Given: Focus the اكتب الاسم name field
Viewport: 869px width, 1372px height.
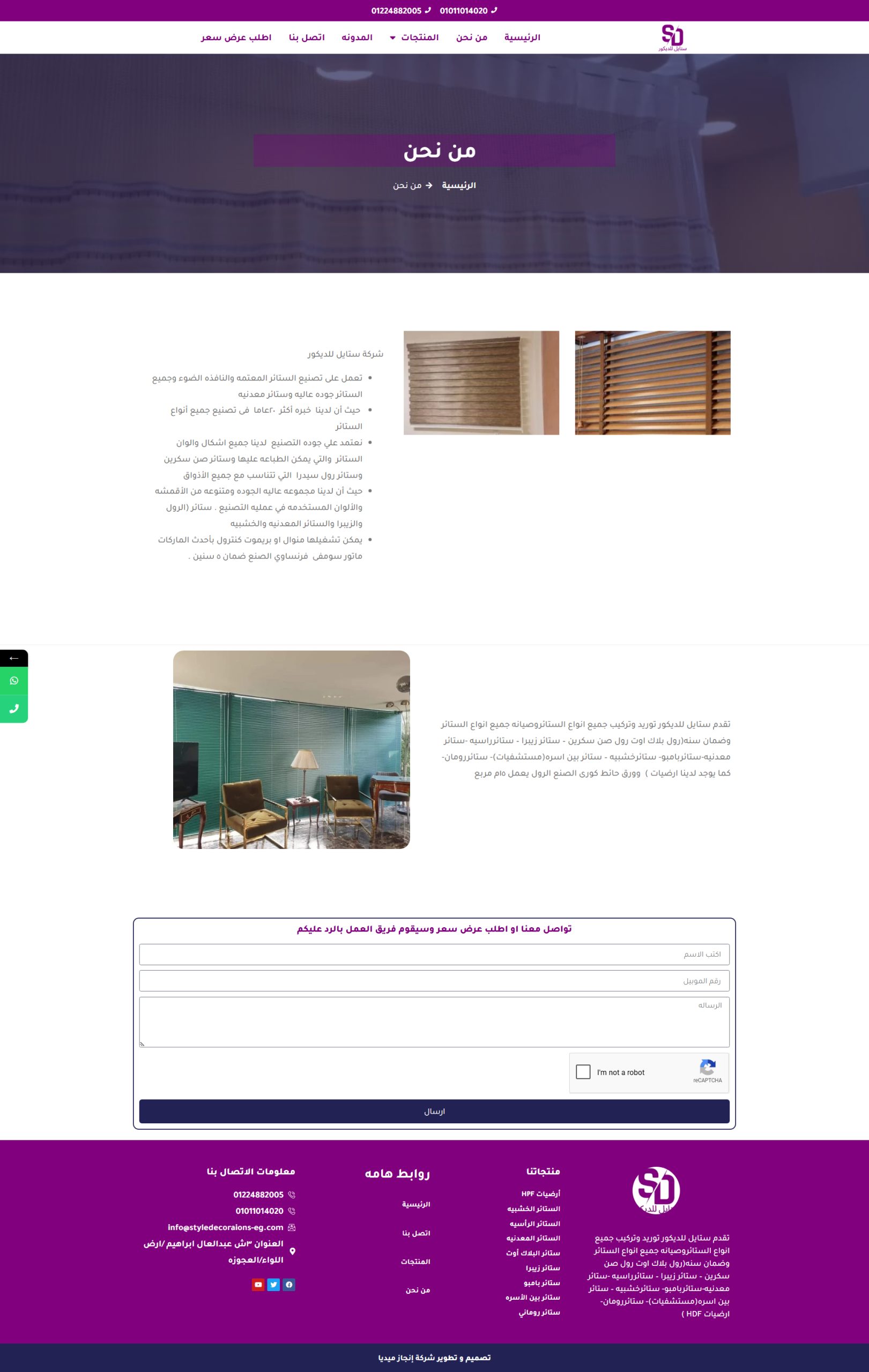Looking at the screenshot, I should (434, 954).
